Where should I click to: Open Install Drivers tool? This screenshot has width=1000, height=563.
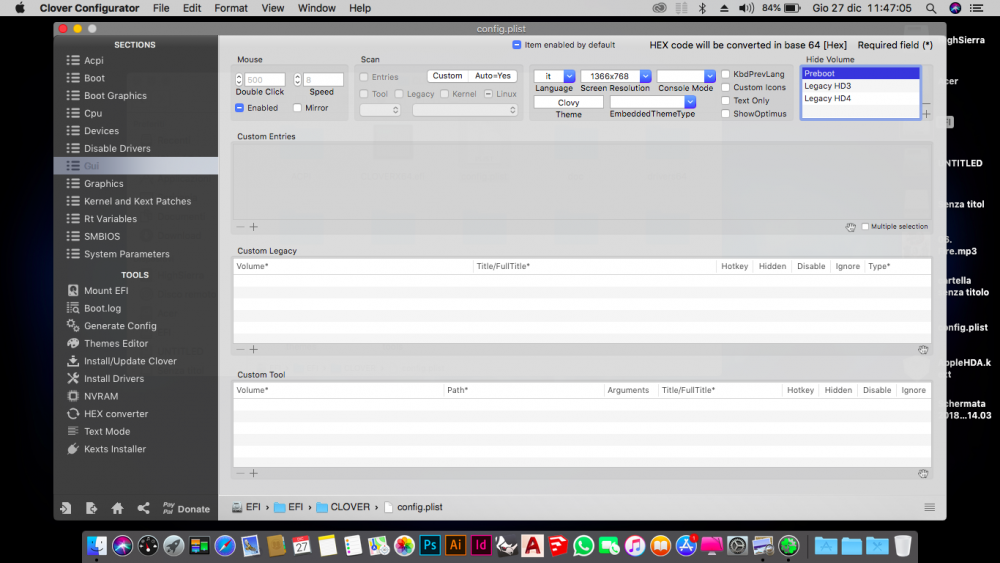click(114, 379)
